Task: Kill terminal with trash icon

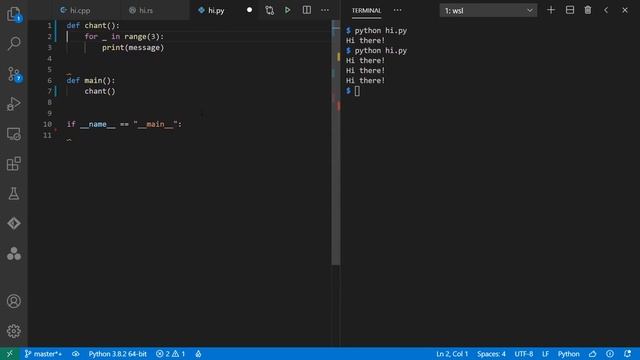Action: (588, 10)
